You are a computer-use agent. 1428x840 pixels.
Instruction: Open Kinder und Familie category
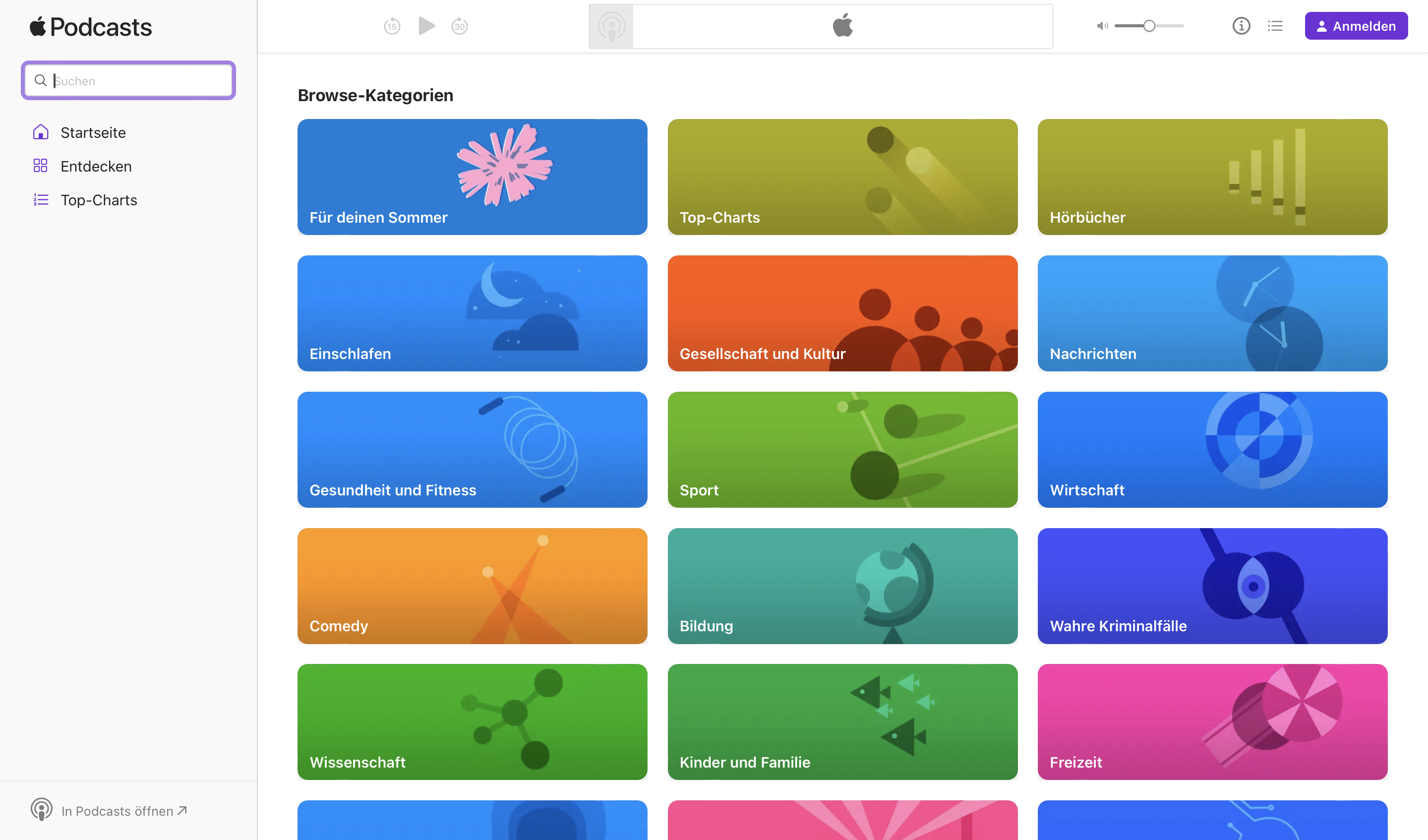click(842, 722)
